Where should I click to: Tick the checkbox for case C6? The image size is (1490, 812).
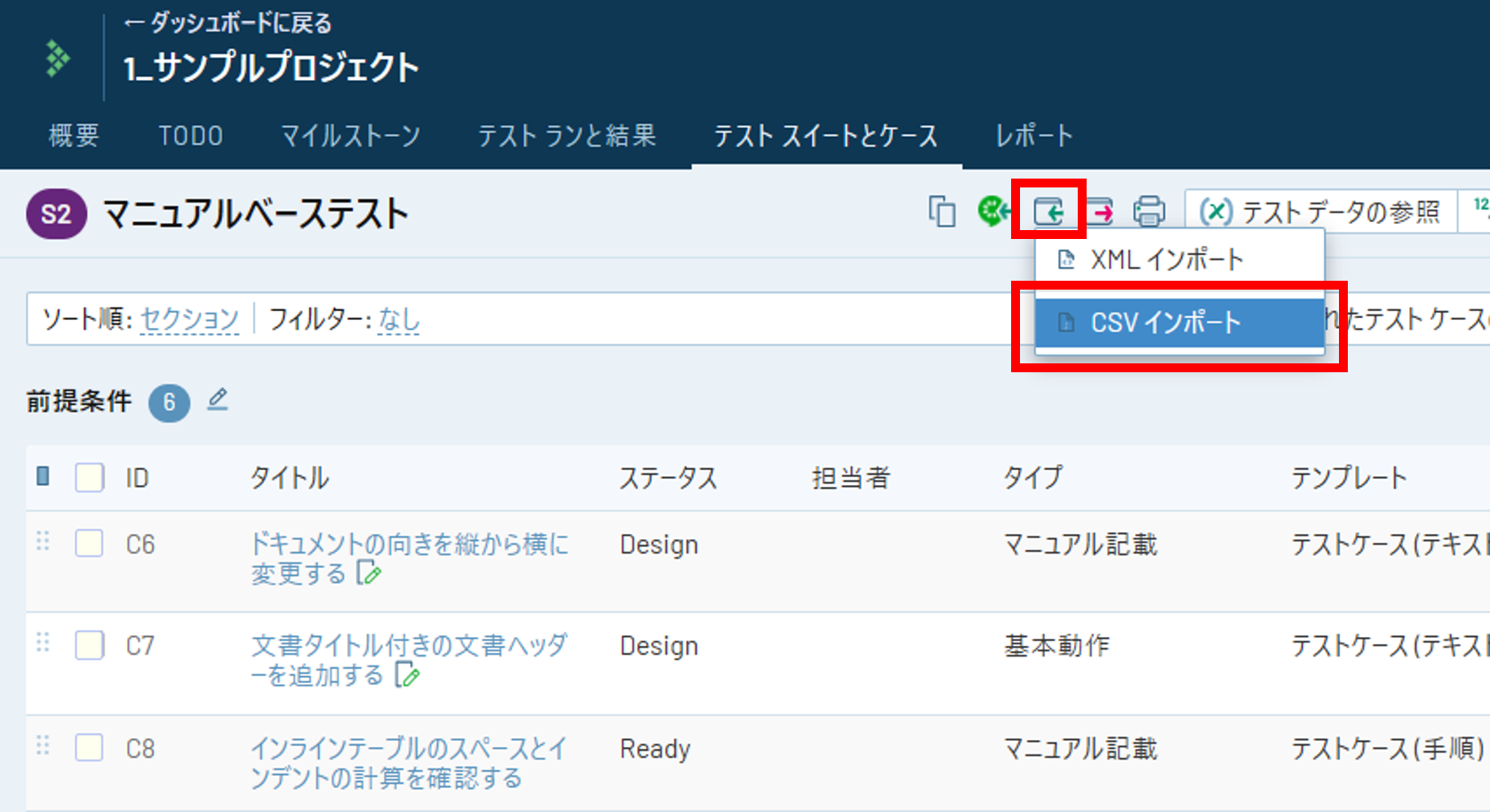(x=89, y=543)
